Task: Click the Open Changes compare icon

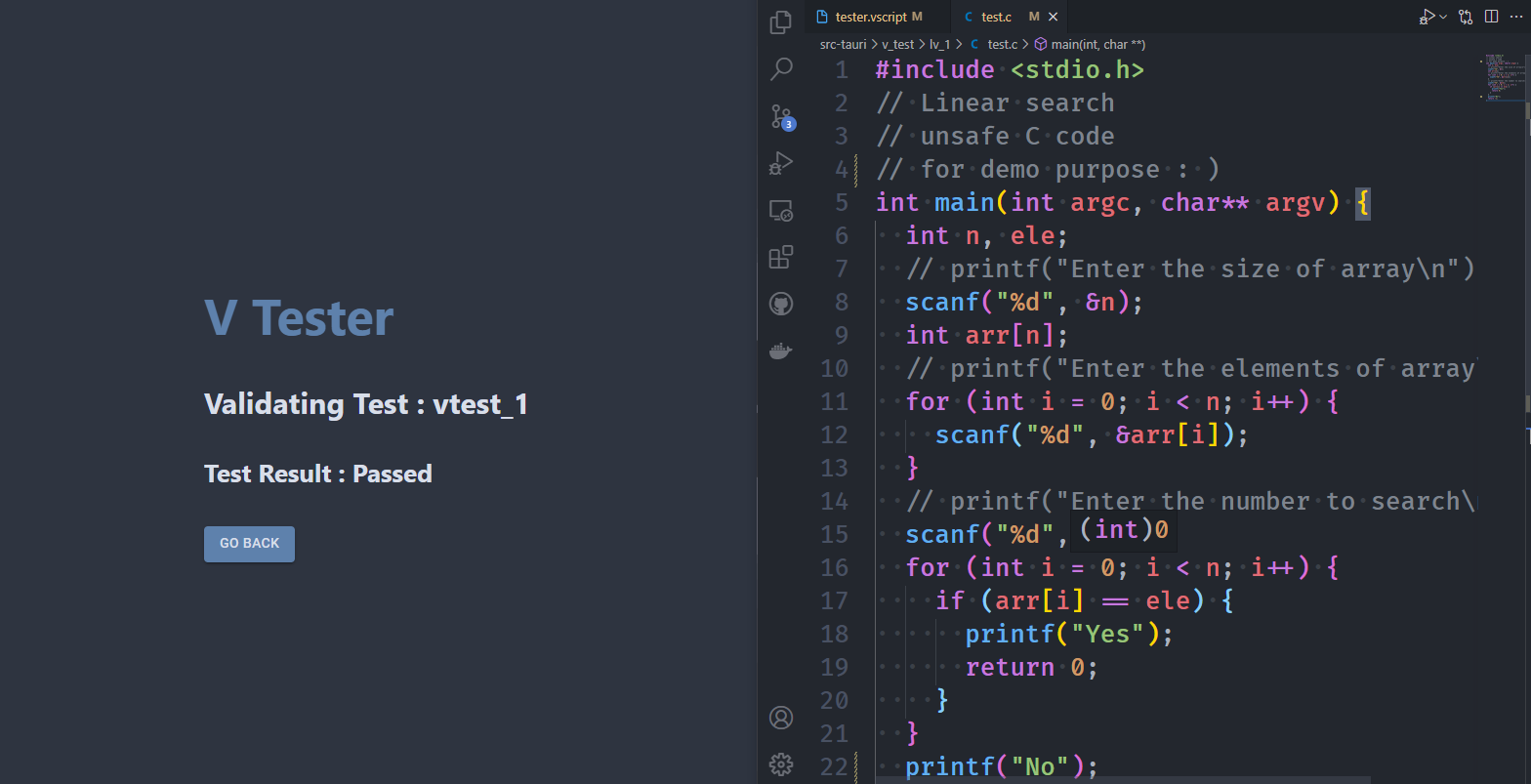Action: point(1466,17)
